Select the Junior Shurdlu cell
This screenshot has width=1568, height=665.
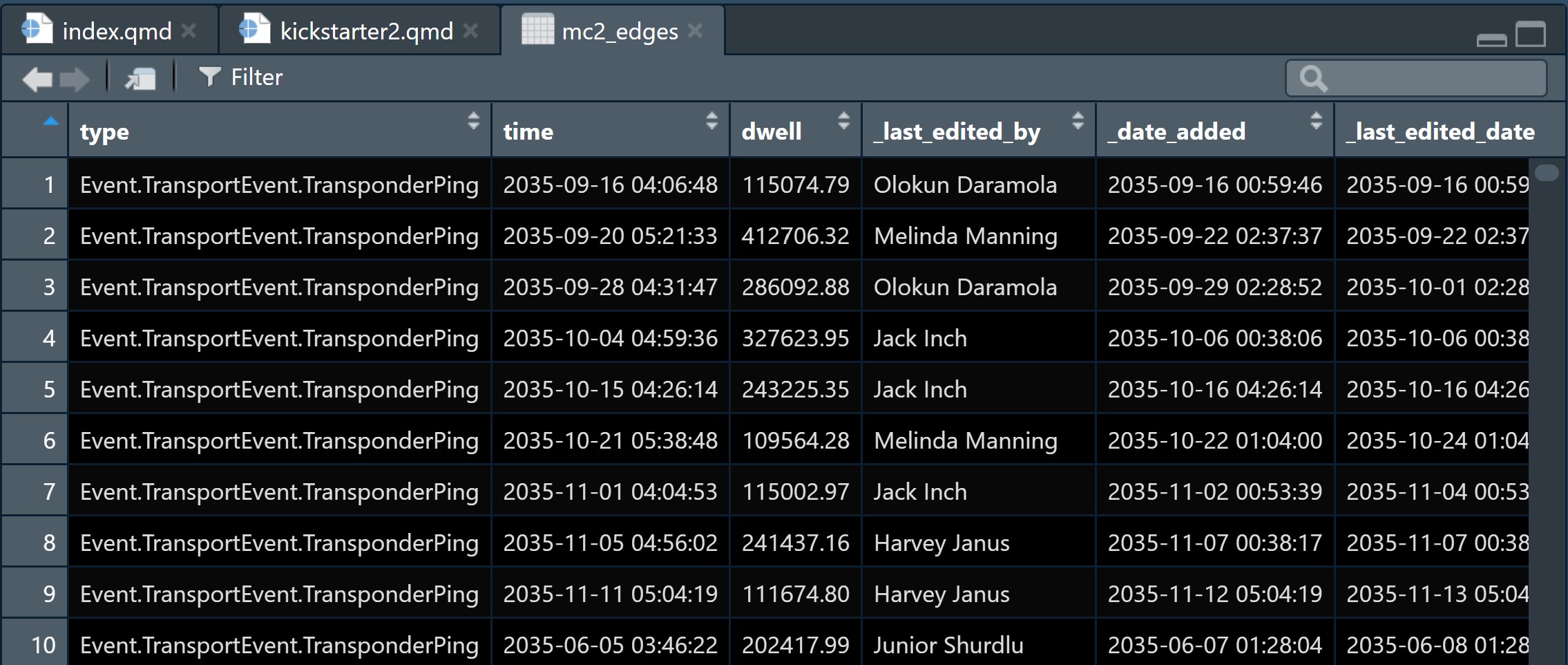tap(948, 645)
